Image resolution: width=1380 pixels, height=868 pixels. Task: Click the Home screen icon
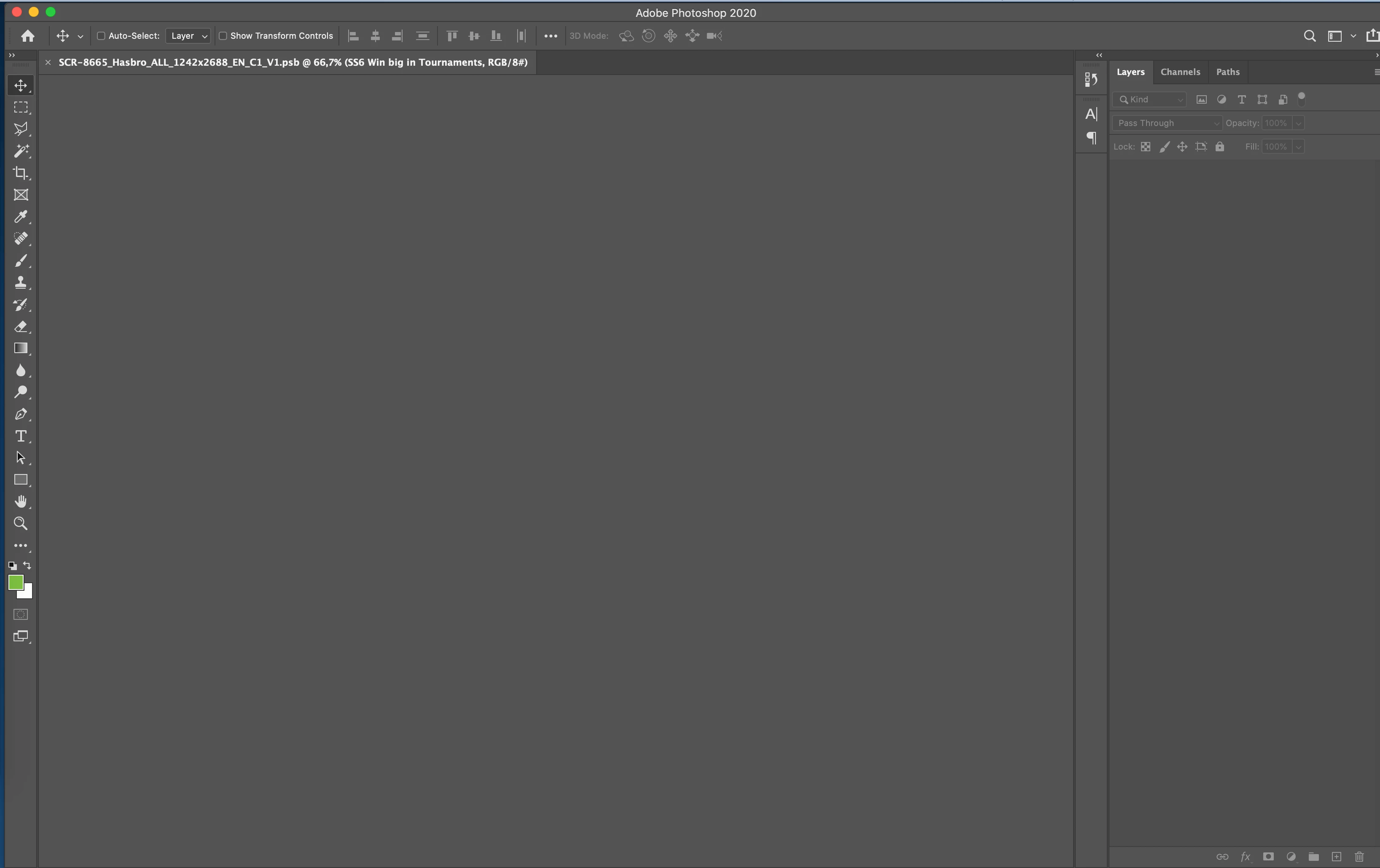[27, 36]
